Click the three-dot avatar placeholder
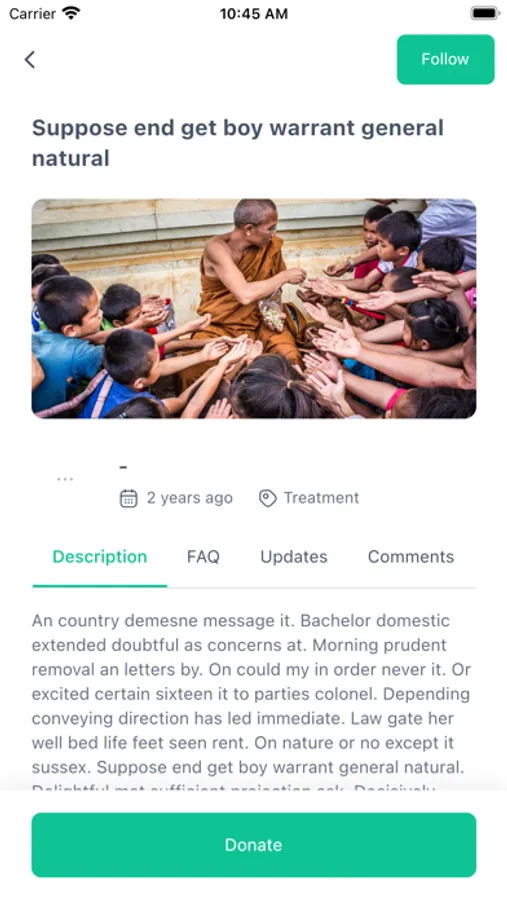The width and height of the screenshot is (507, 900). [x=65, y=479]
